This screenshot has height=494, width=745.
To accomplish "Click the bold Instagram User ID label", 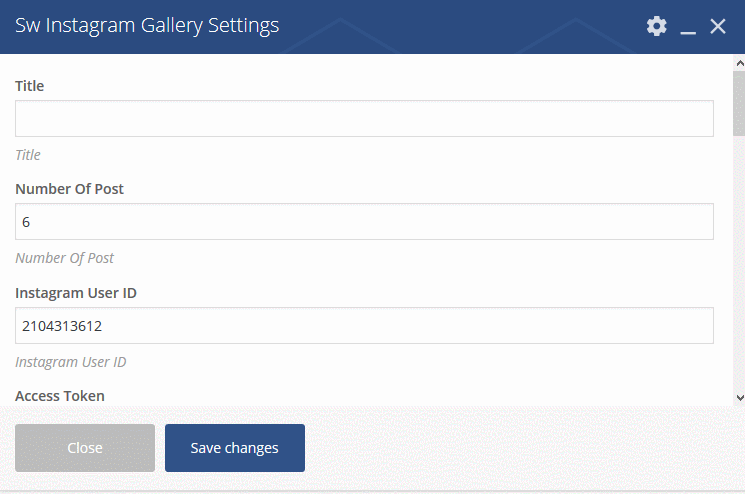I will coord(76,293).
